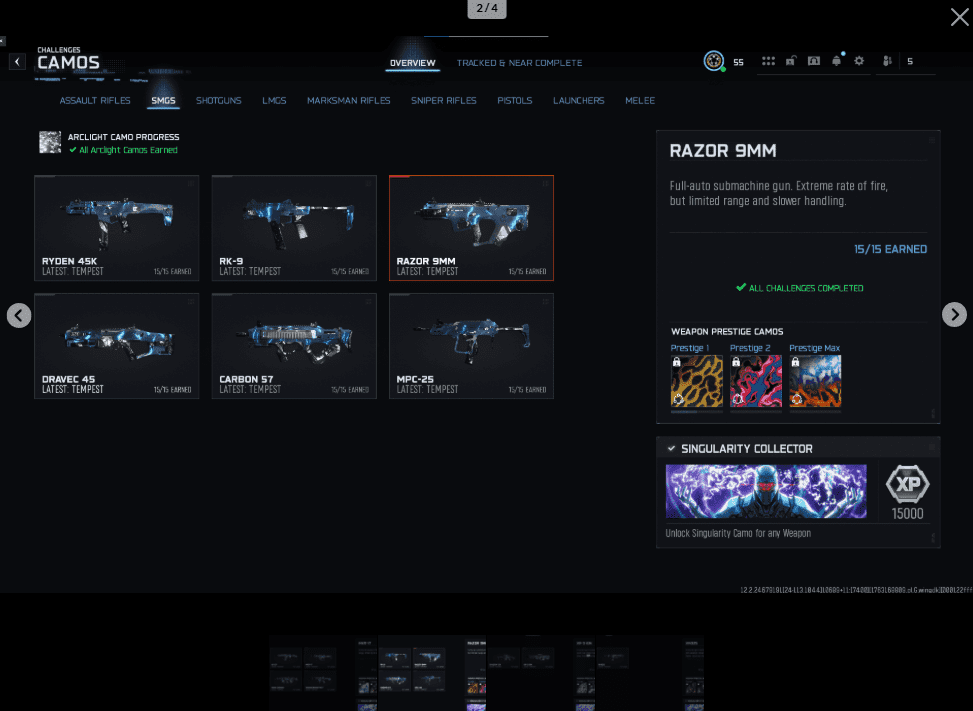Select the Sniper Rifles category tab
The width and height of the screenshot is (973, 711).
[443, 101]
